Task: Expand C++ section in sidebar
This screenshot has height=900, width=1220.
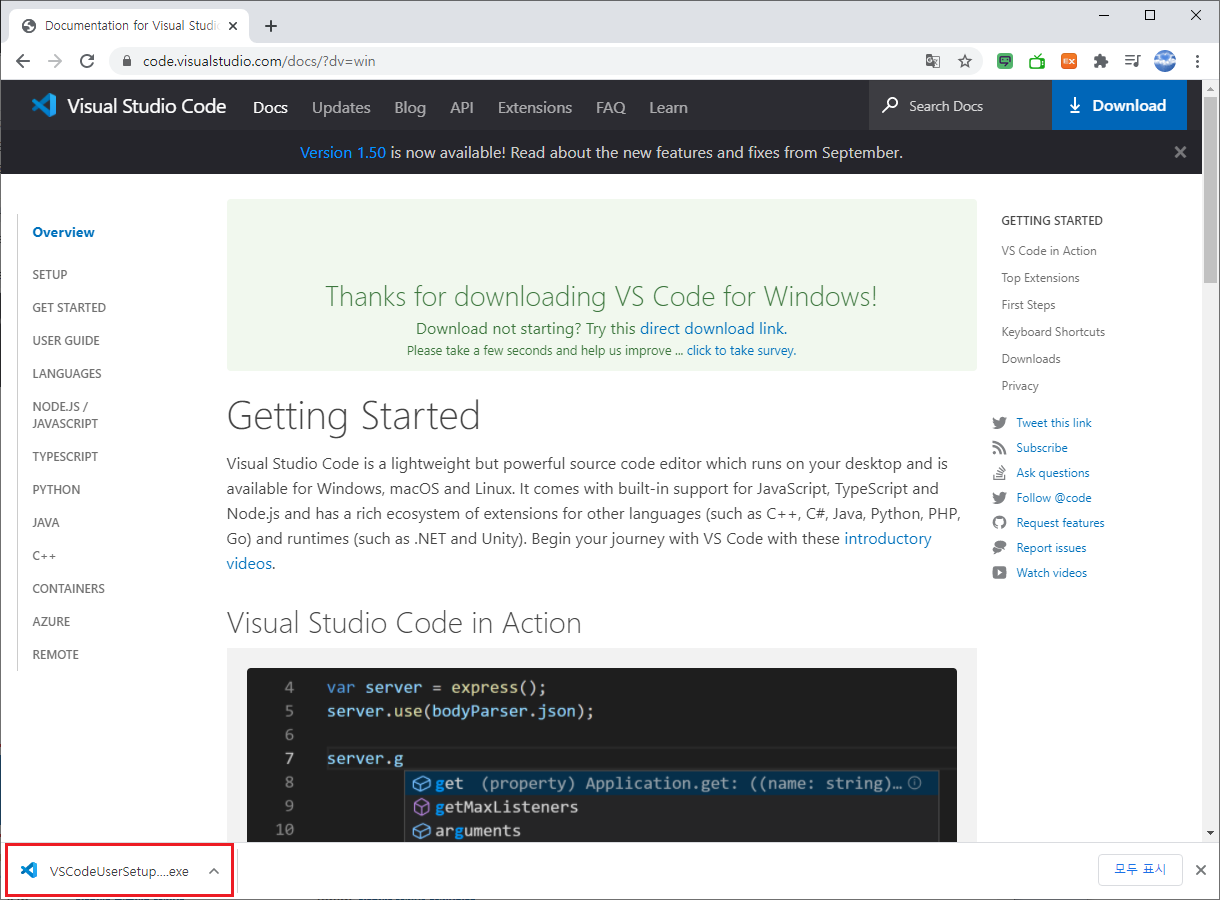Action: (x=44, y=555)
